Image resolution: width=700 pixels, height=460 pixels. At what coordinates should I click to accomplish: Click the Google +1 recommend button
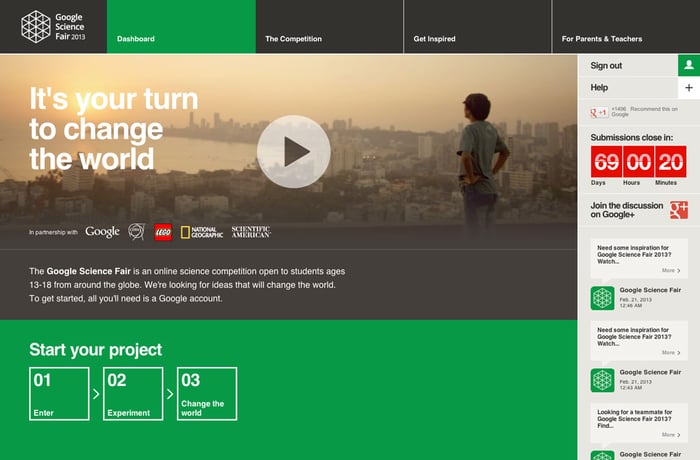(x=599, y=113)
